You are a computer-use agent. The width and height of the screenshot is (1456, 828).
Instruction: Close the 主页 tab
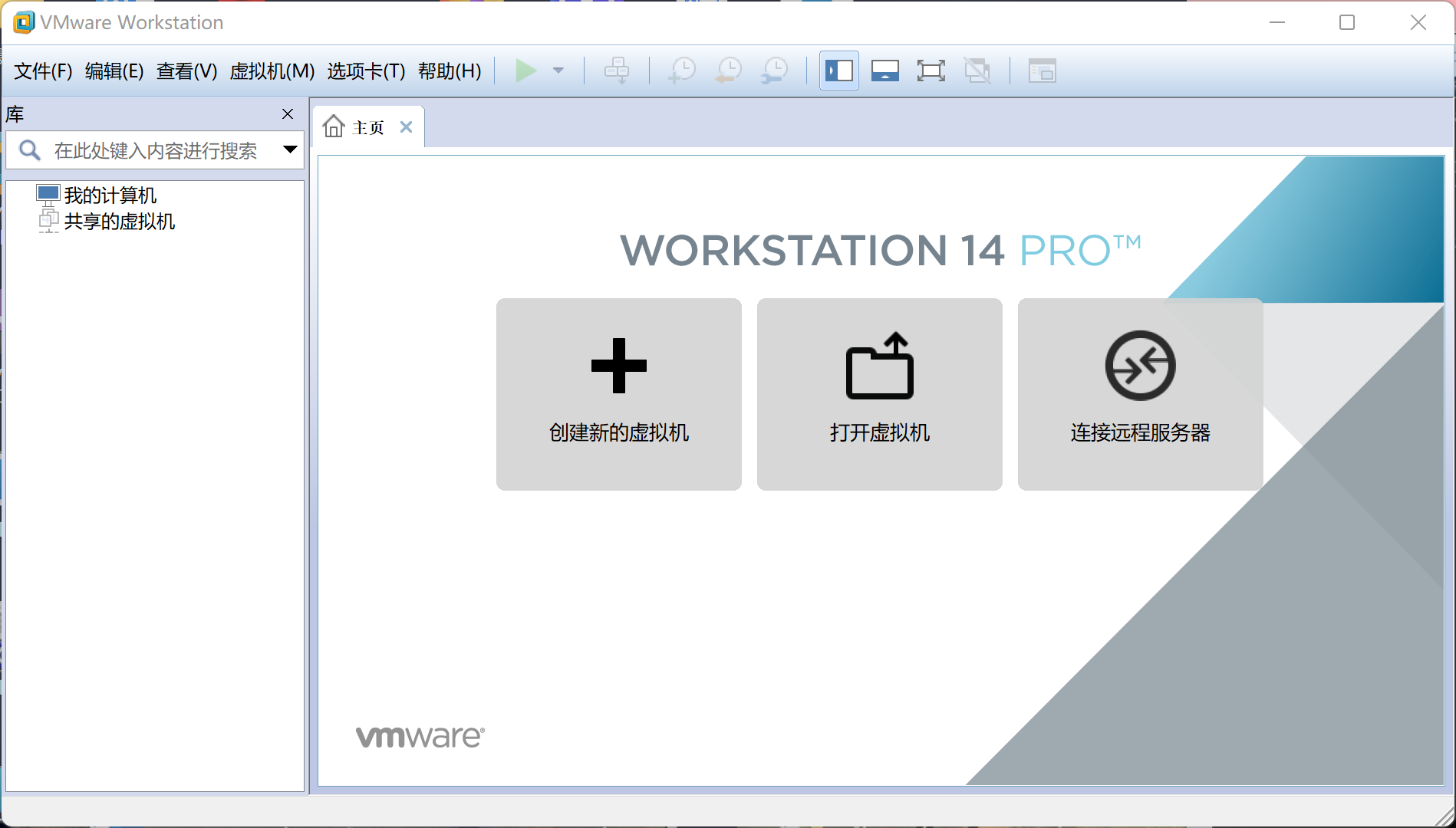(407, 127)
